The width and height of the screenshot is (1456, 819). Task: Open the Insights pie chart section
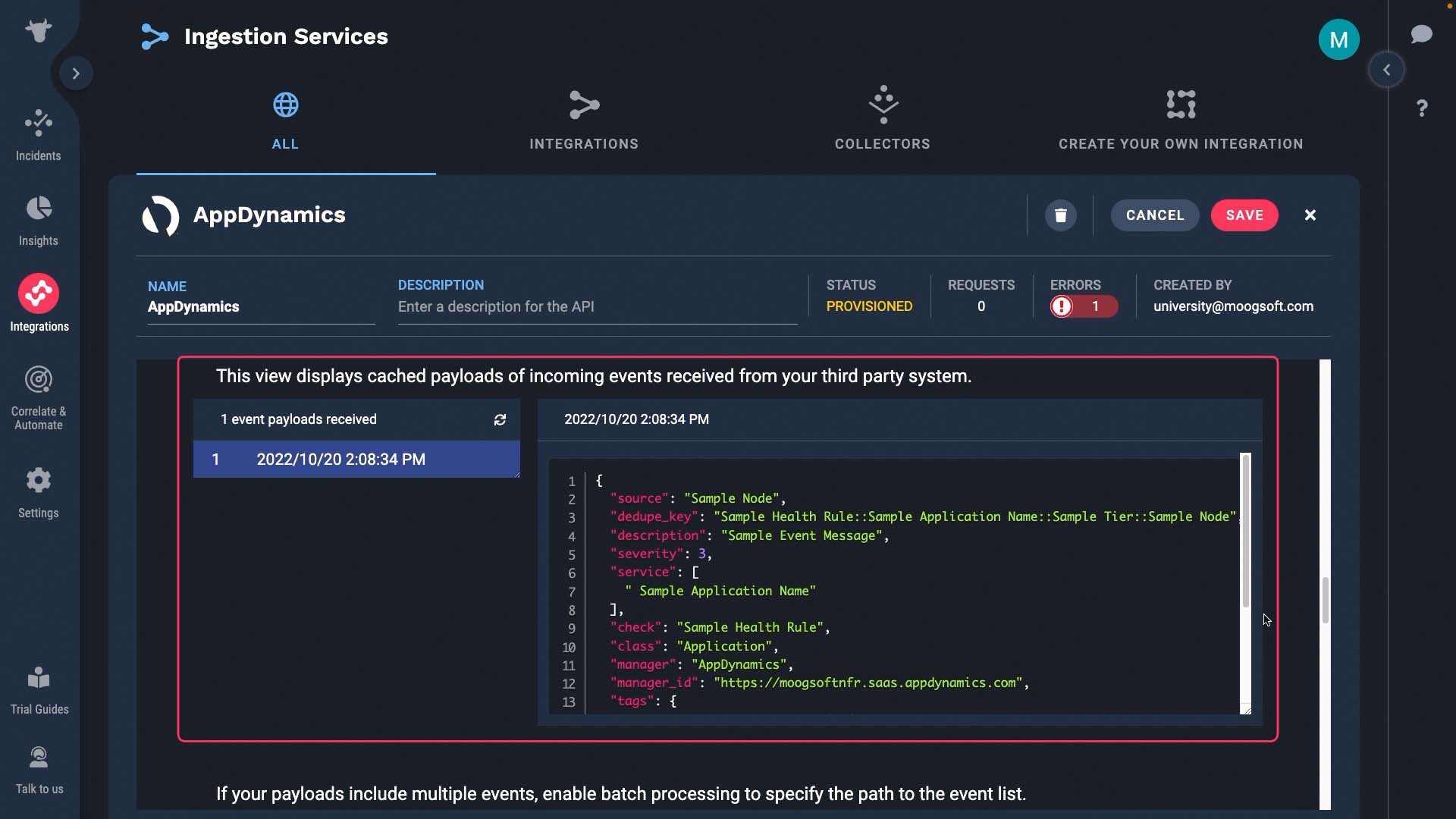39,221
